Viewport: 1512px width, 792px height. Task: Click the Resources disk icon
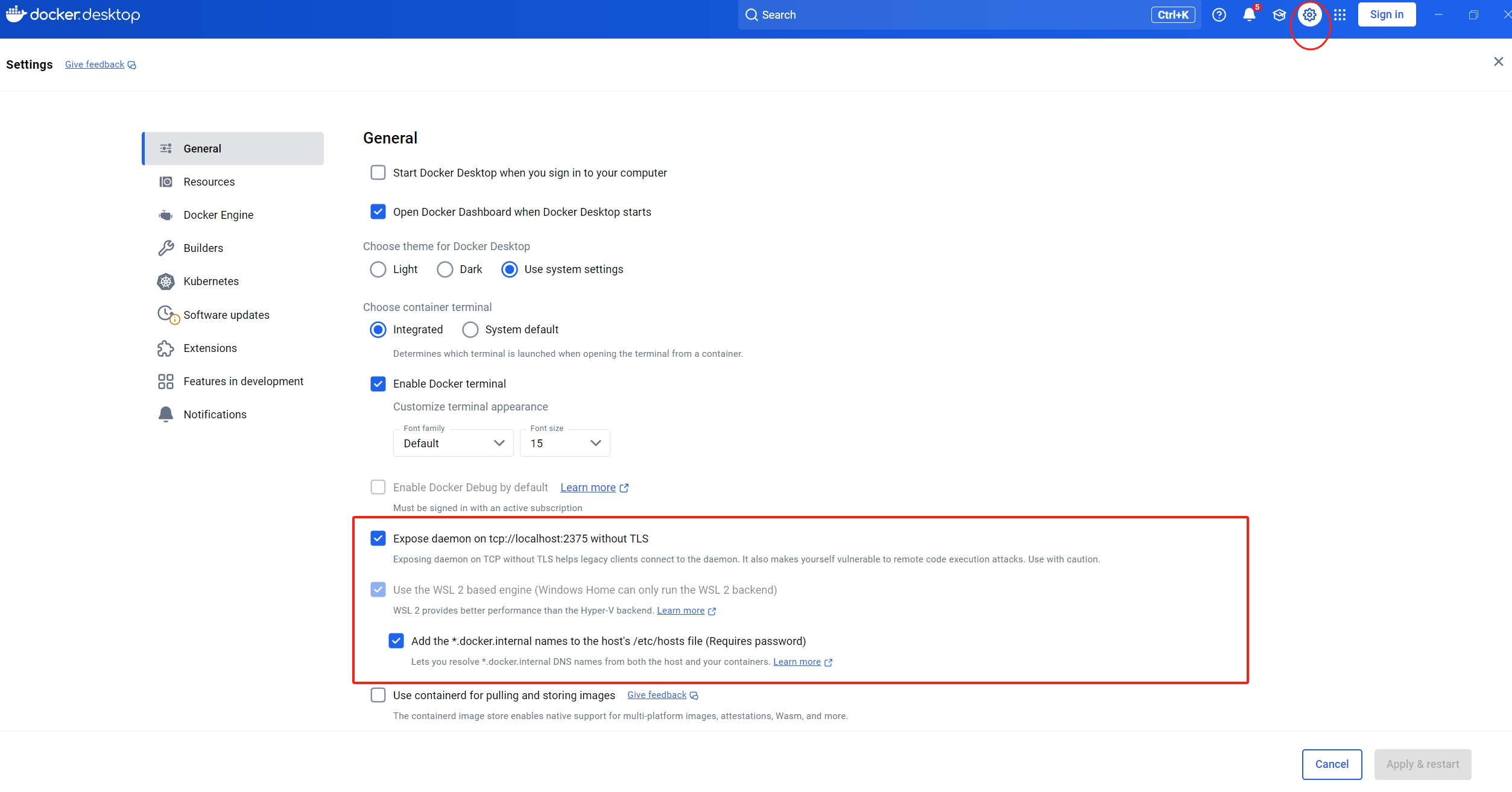[166, 181]
